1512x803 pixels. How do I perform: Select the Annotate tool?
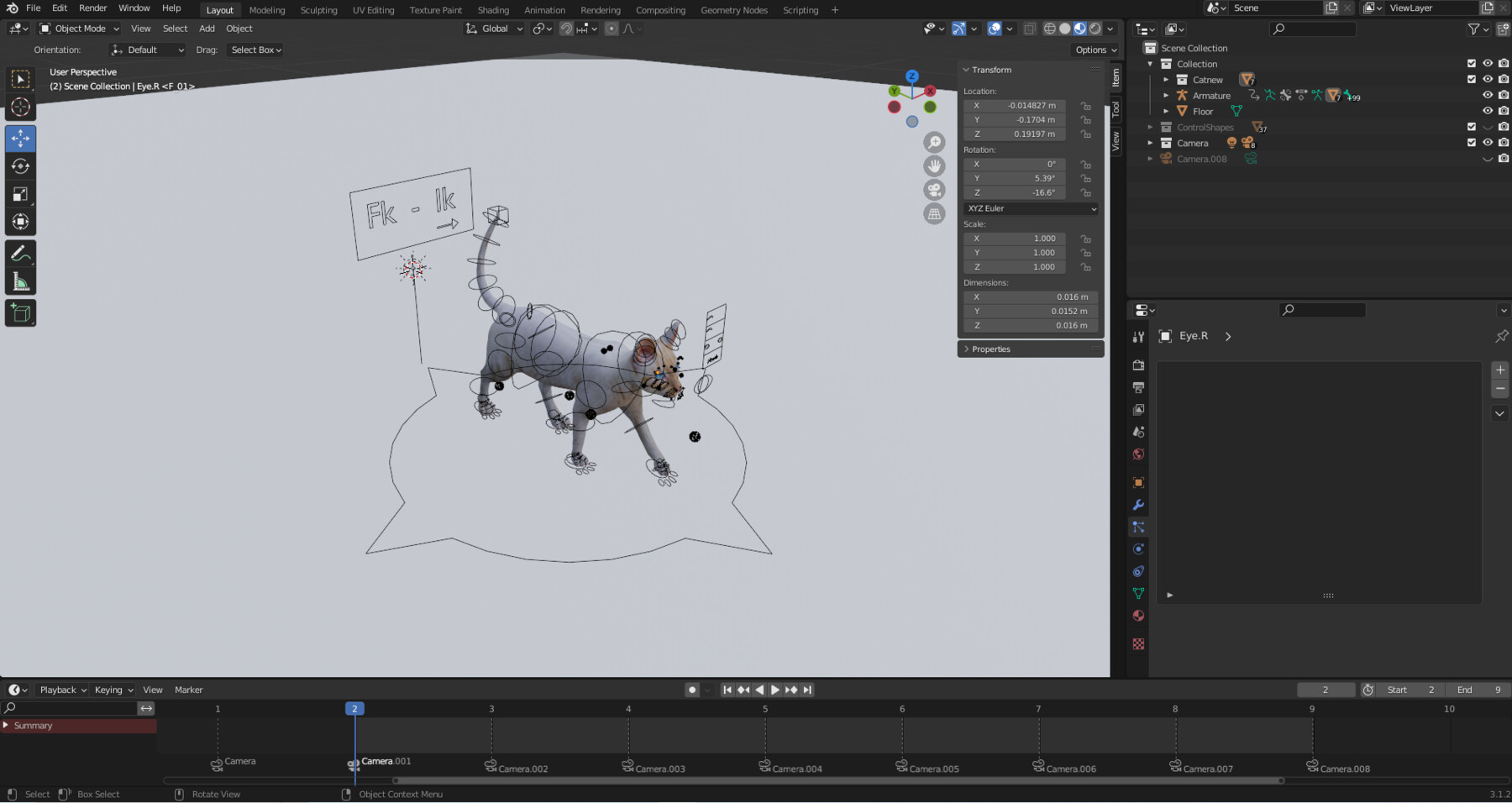(20, 253)
